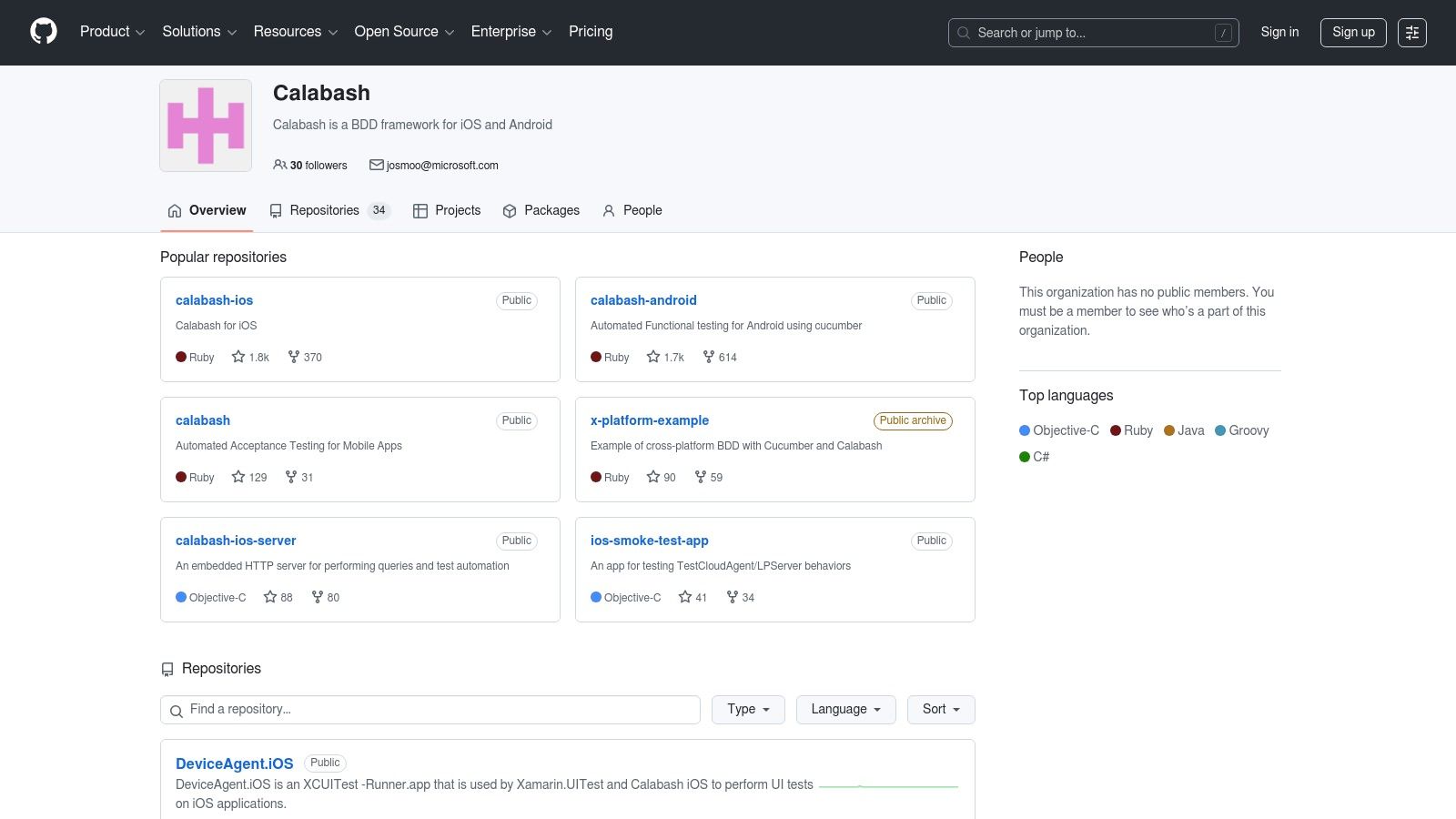Viewport: 1456px width, 819px height.
Task: Open the Pricing page
Action: point(591,32)
